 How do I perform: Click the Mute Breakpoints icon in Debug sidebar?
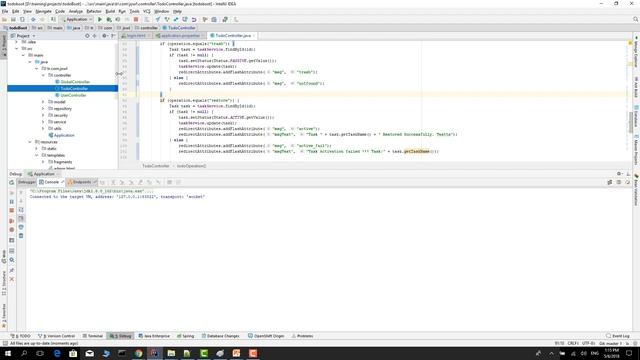pos(11,230)
